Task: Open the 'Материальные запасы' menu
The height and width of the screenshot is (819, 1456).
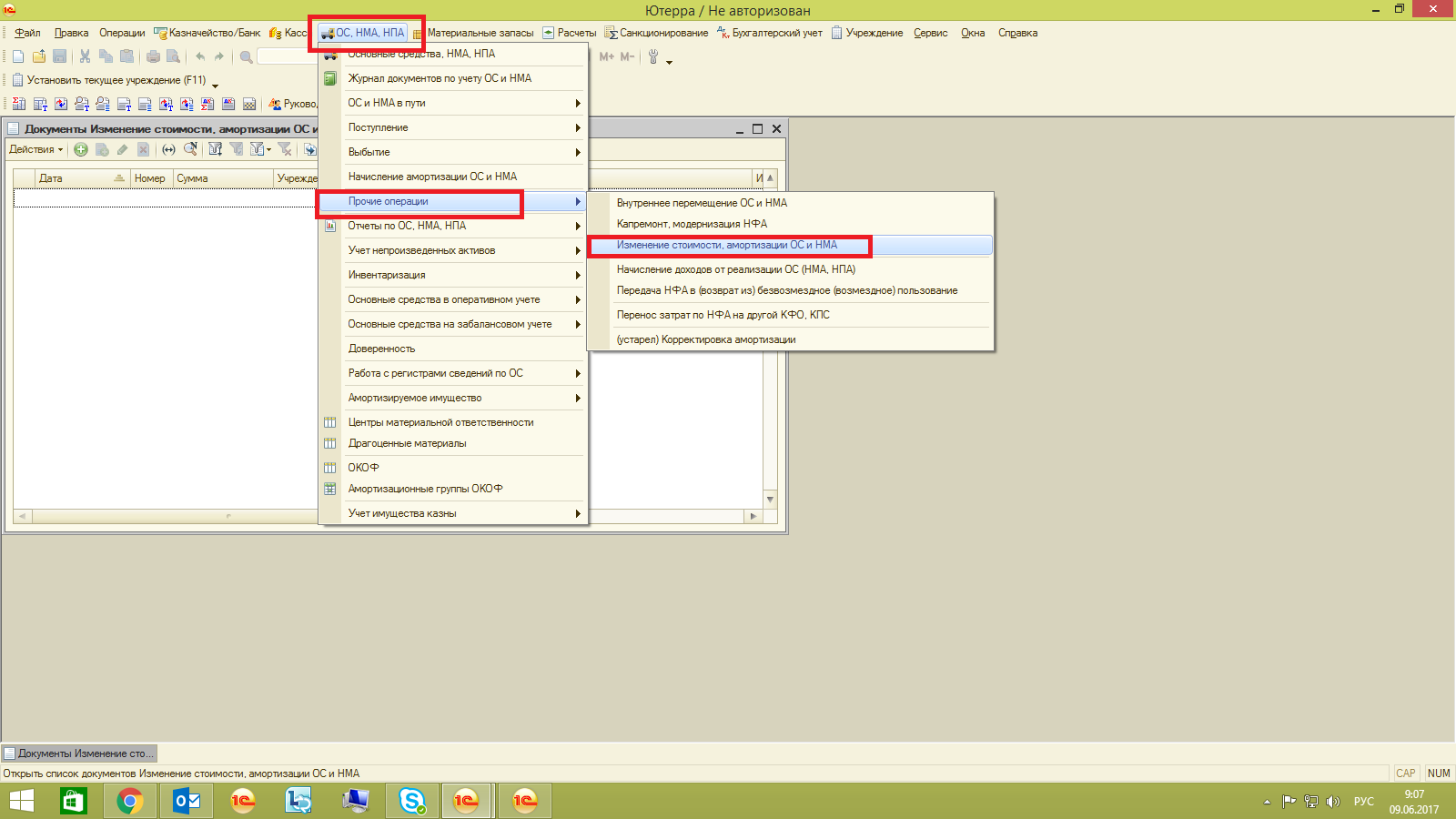Action: tap(480, 33)
